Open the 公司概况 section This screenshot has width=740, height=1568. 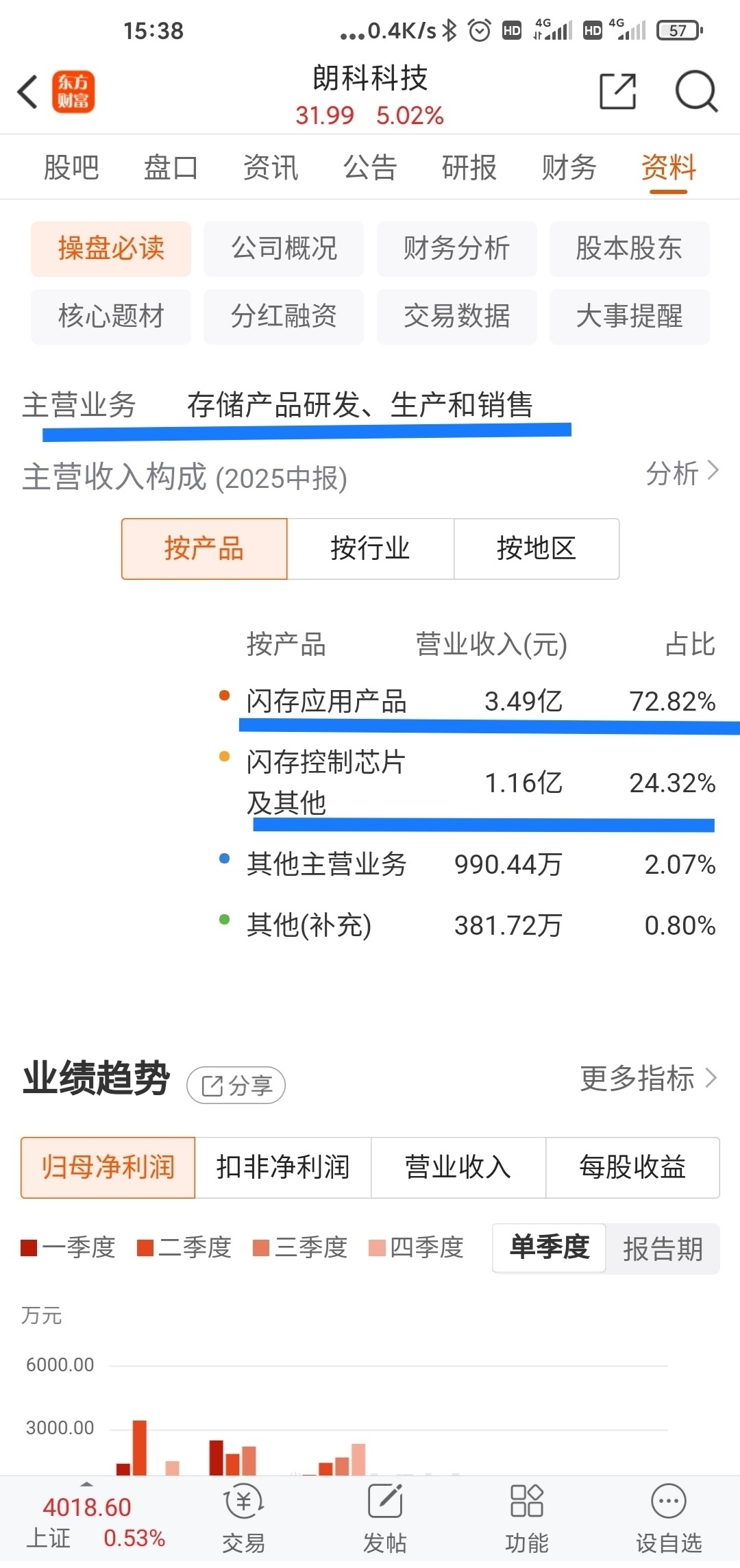284,249
